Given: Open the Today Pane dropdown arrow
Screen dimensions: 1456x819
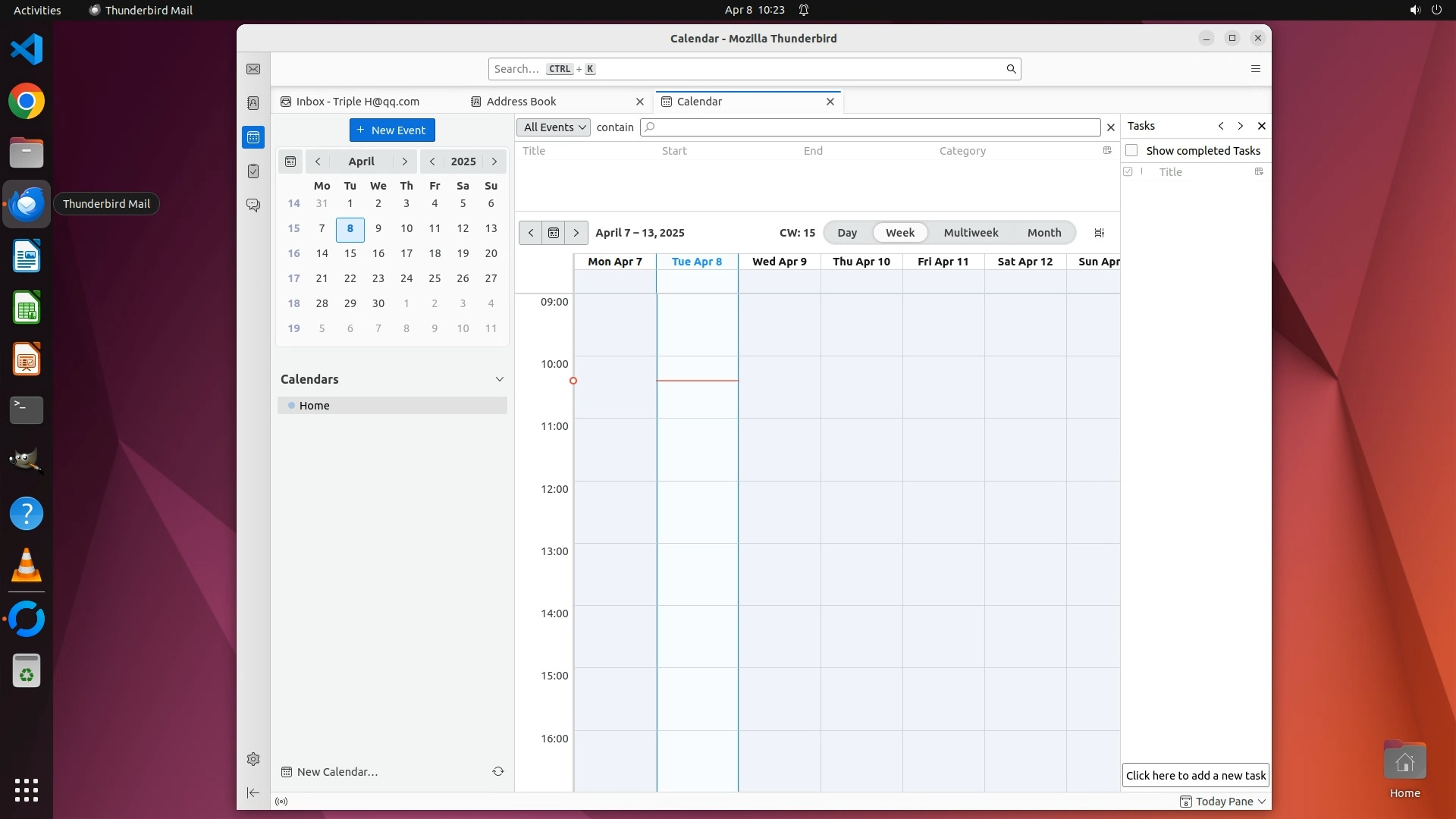Looking at the screenshot, I should [1262, 802].
